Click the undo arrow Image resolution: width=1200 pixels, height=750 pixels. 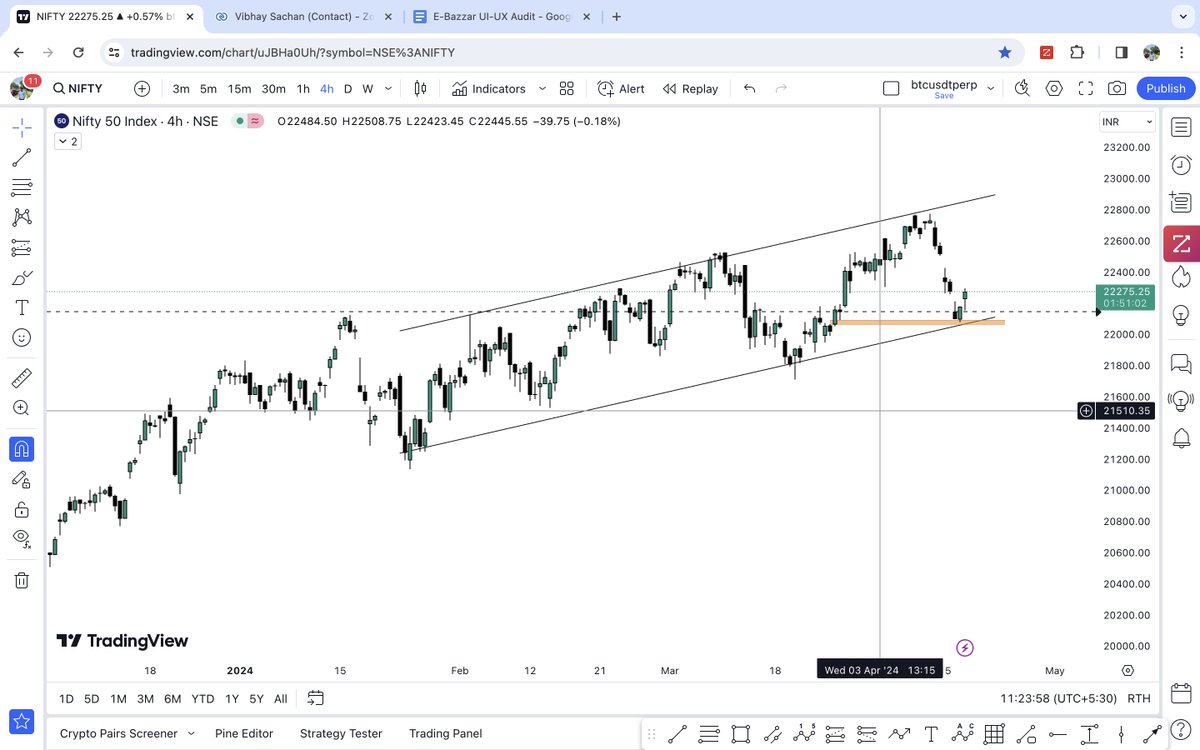[x=751, y=88]
